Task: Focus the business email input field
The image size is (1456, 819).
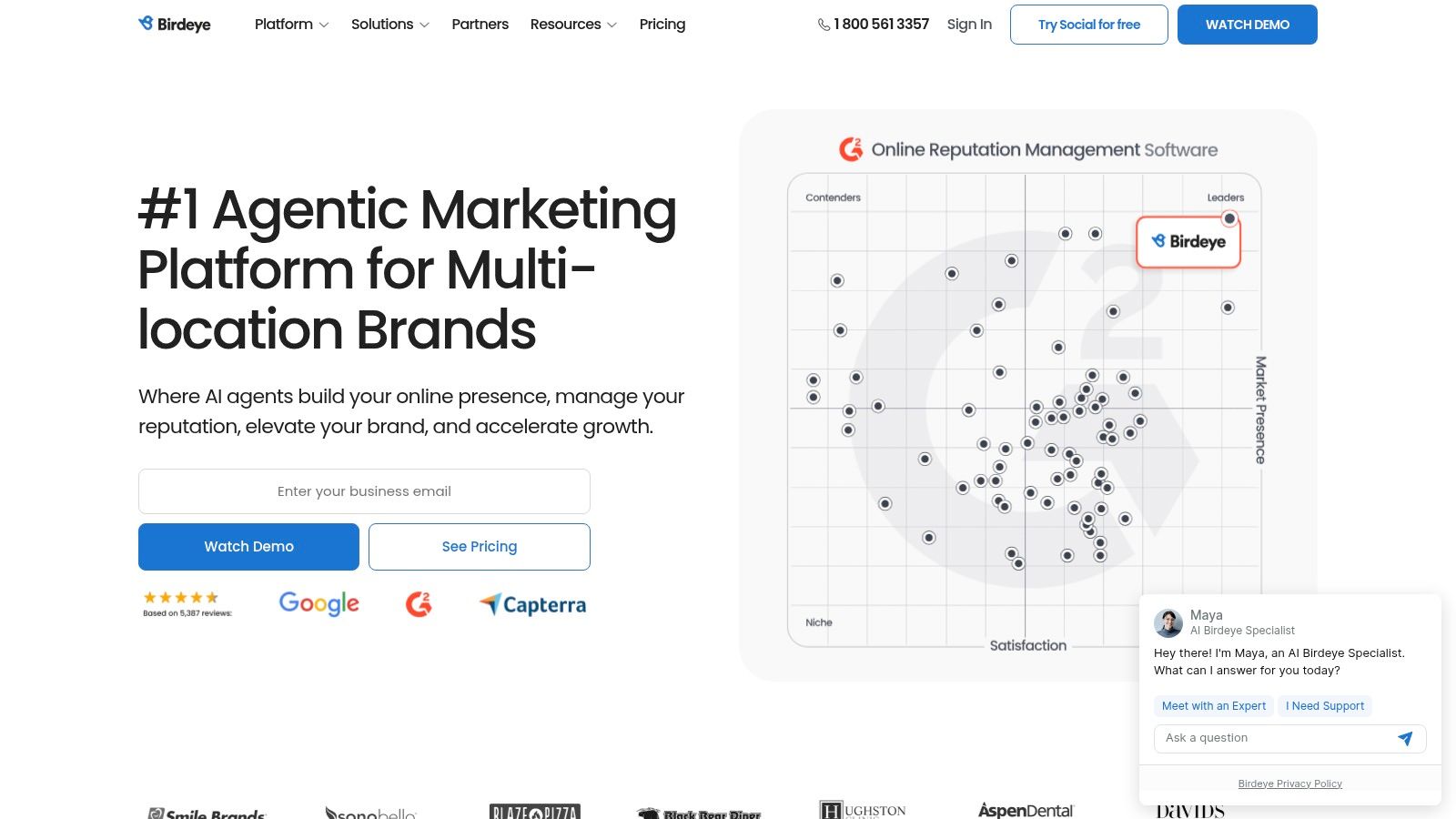Action: tap(364, 491)
